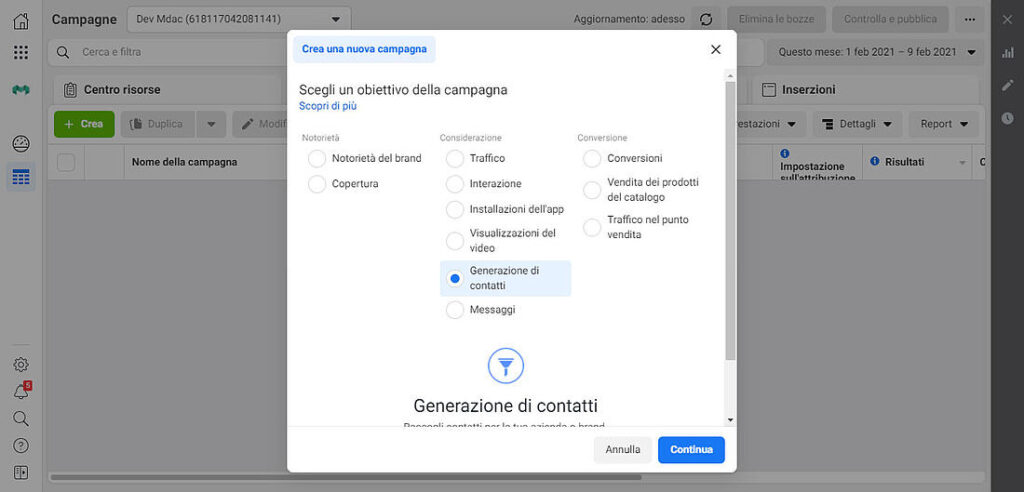The height and width of the screenshot is (492, 1024).
Task: Click the settings gear icon
Action: [x=21, y=365]
